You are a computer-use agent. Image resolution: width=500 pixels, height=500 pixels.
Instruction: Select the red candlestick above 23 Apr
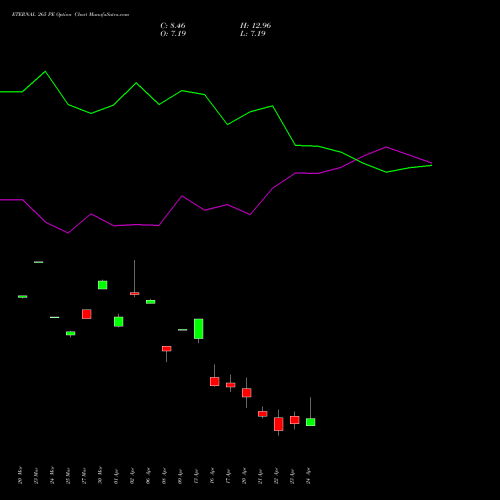(x=295, y=420)
